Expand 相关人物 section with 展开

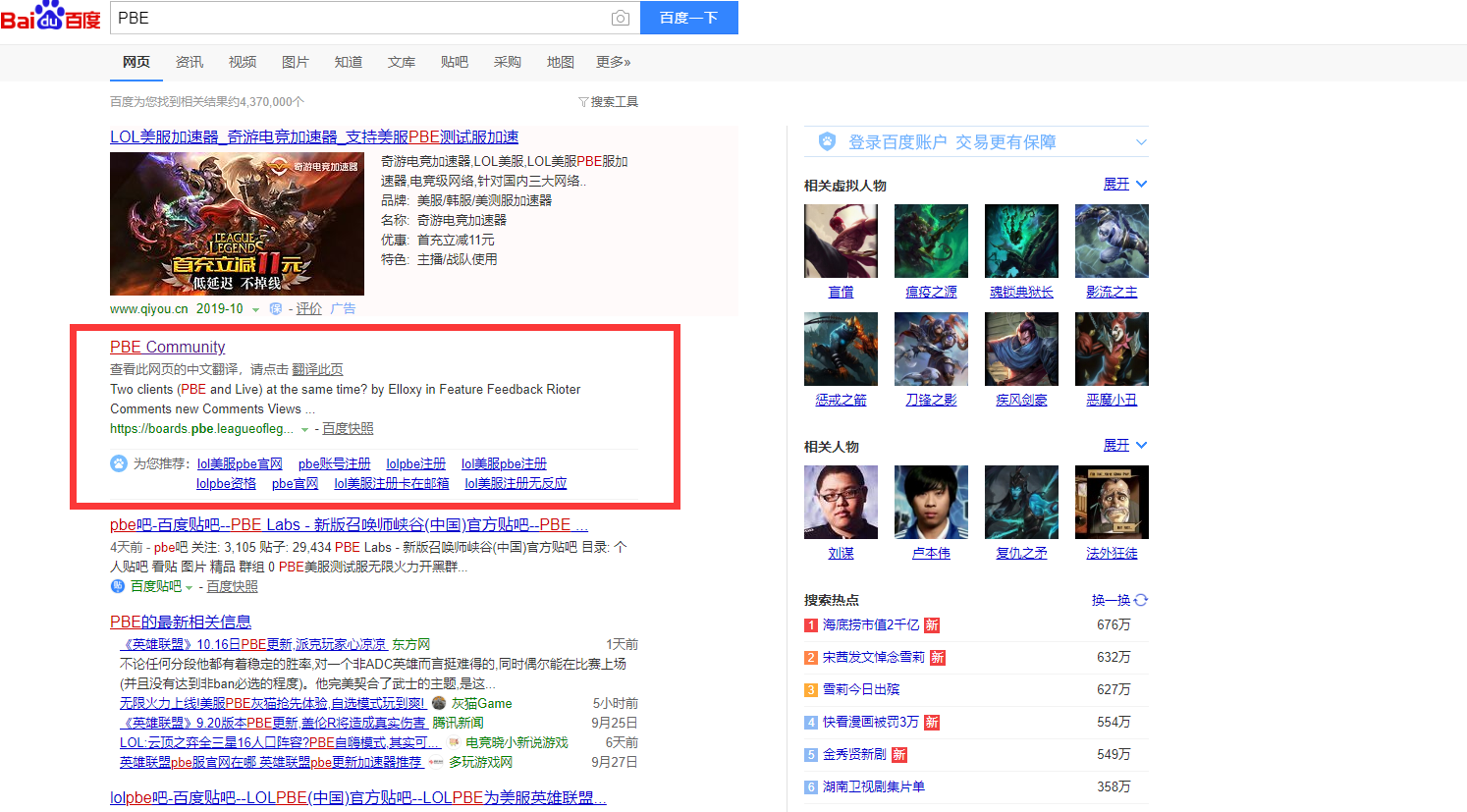[1124, 445]
